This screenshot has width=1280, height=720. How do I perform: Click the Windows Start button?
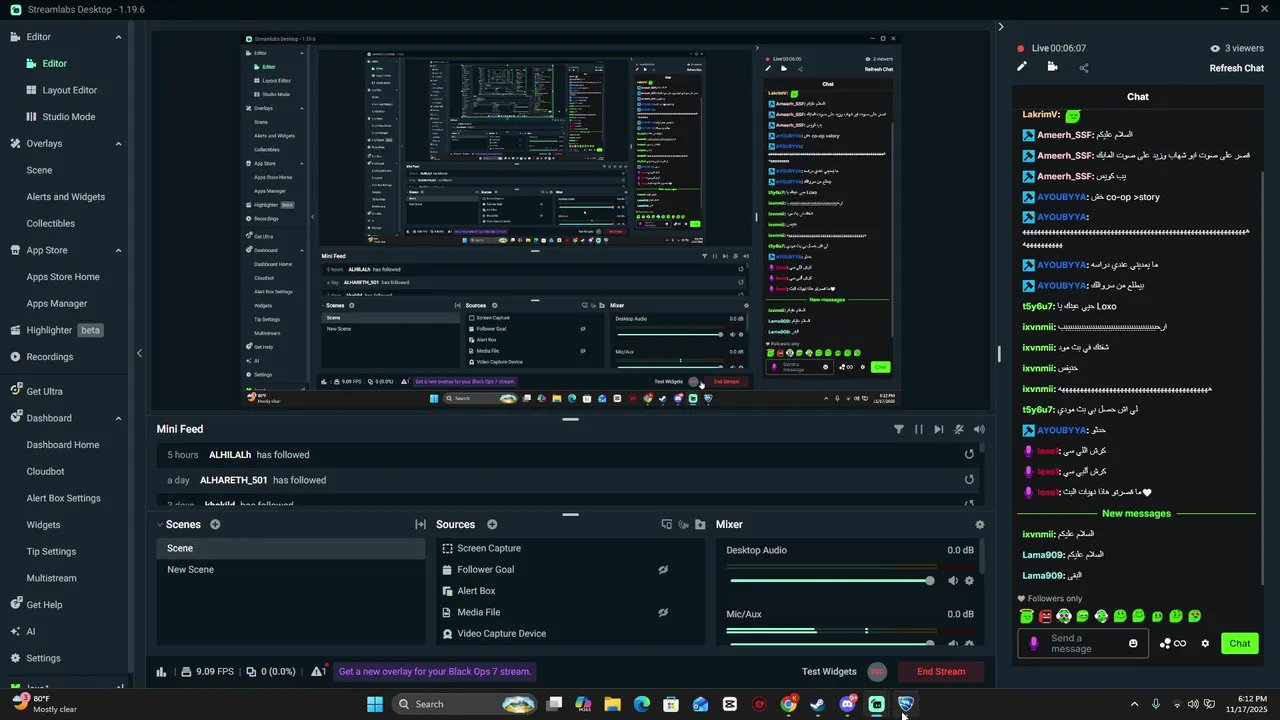tap(375, 704)
